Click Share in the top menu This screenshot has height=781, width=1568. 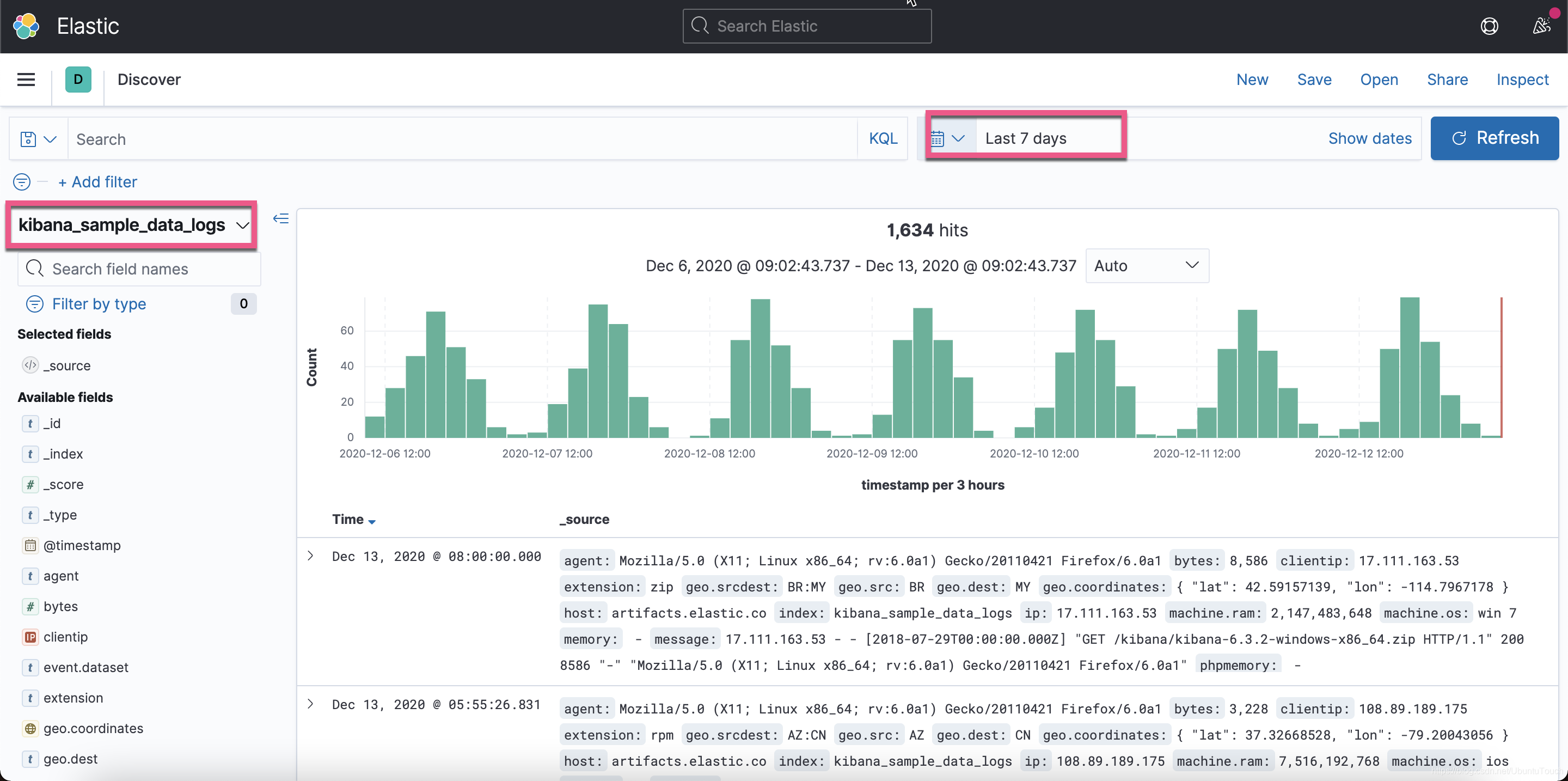coord(1447,80)
